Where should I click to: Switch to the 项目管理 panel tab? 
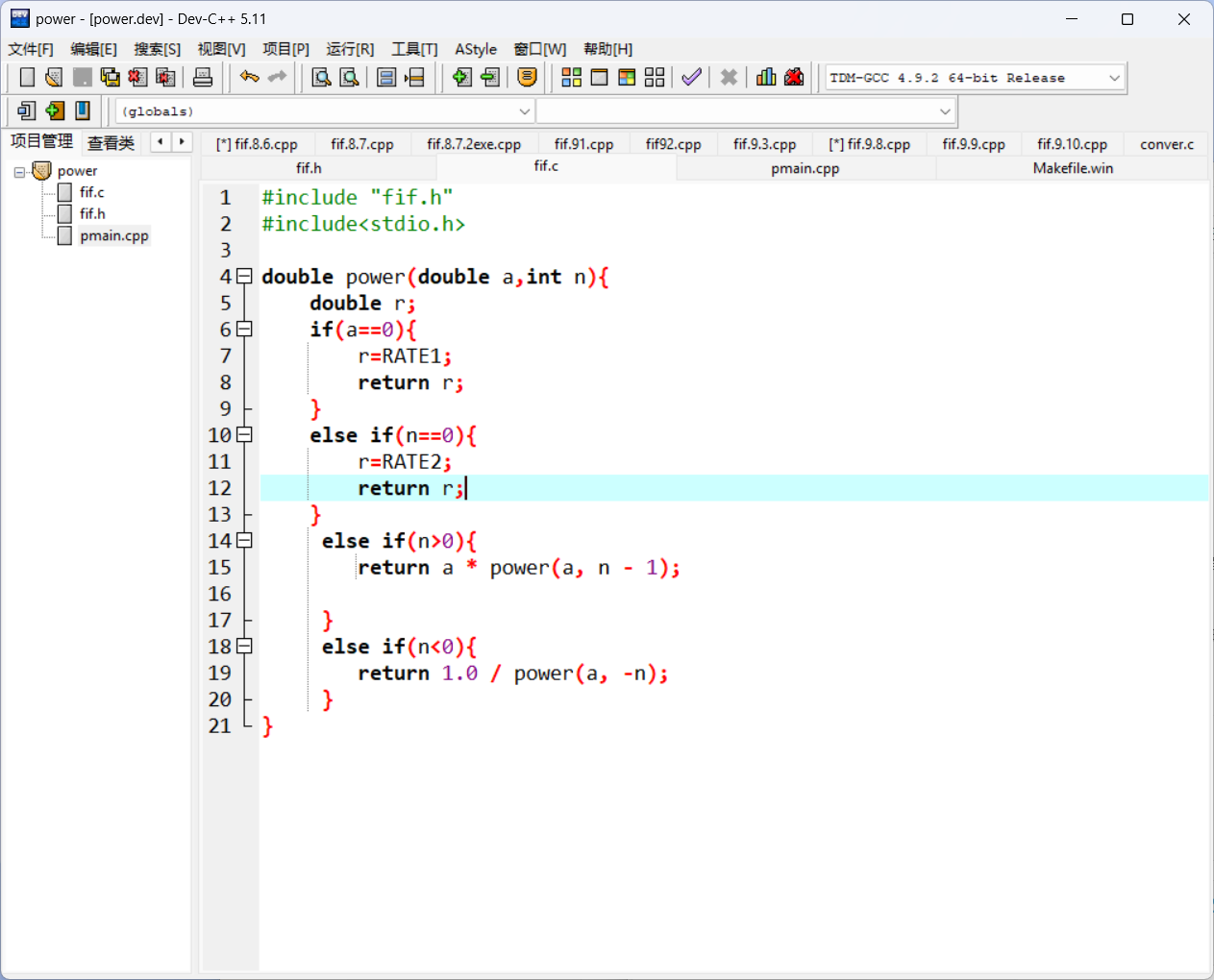[x=41, y=141]
